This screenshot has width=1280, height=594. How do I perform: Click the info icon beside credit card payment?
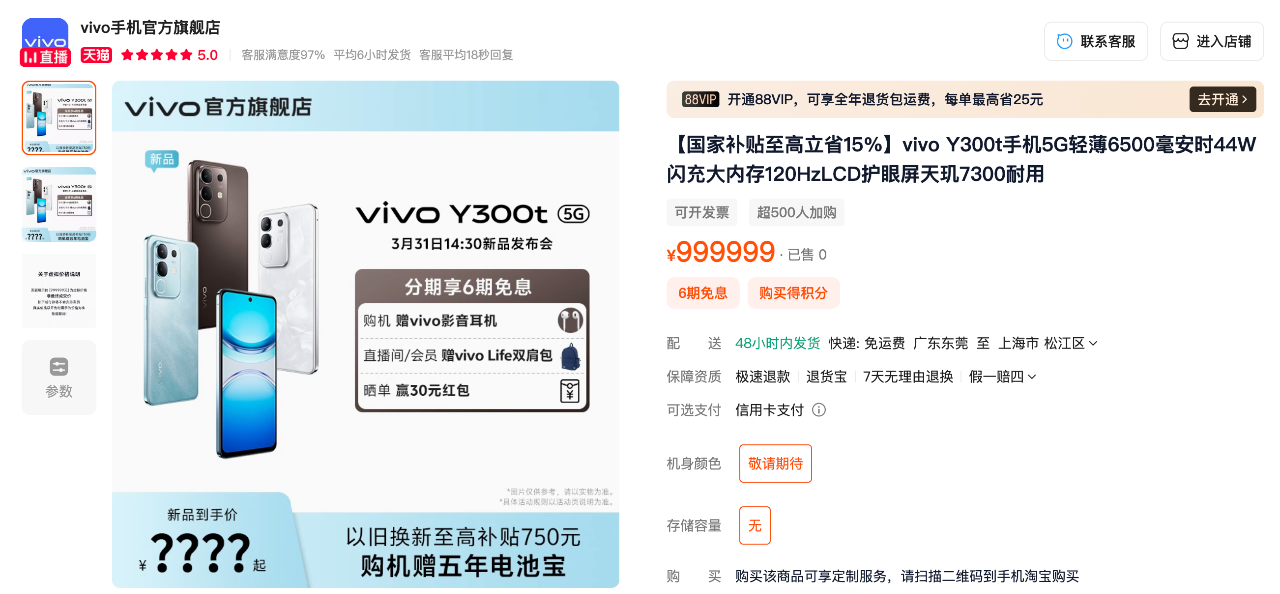pos(819,410)
